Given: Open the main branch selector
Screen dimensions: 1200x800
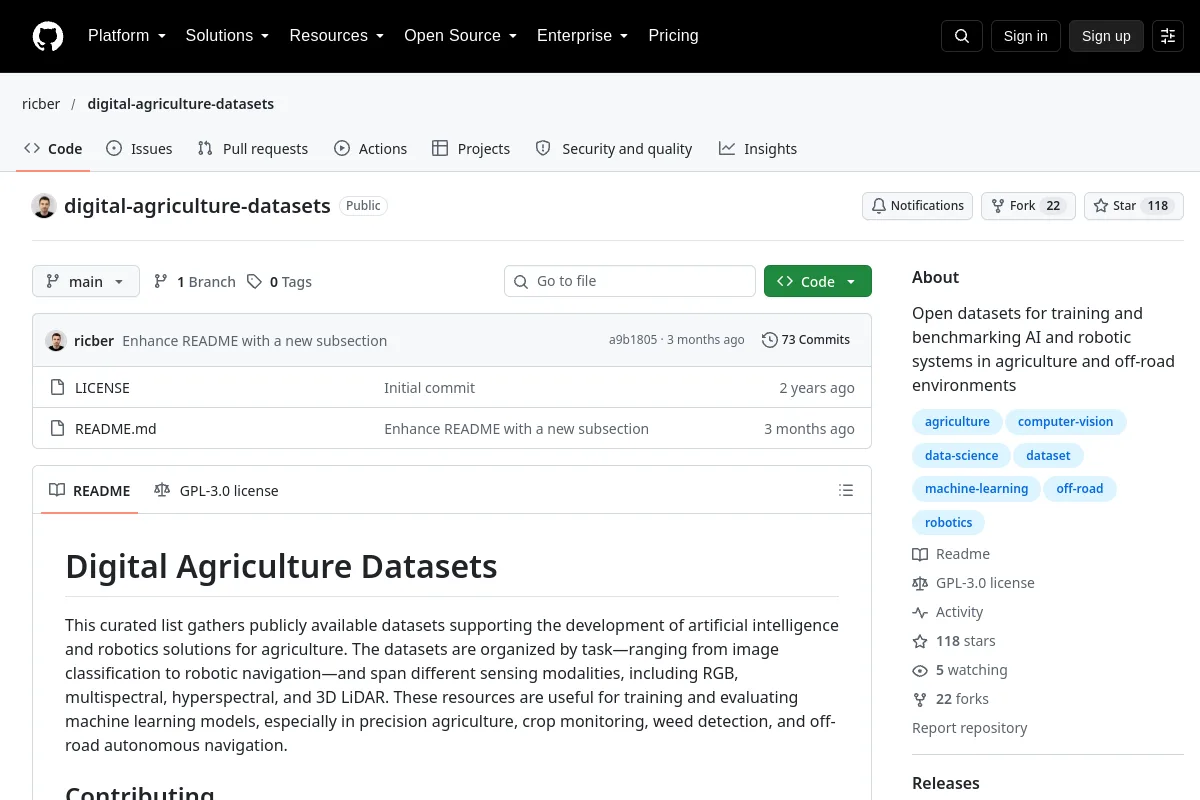Looking at the screenshot, I should click(x=86, y=281).
